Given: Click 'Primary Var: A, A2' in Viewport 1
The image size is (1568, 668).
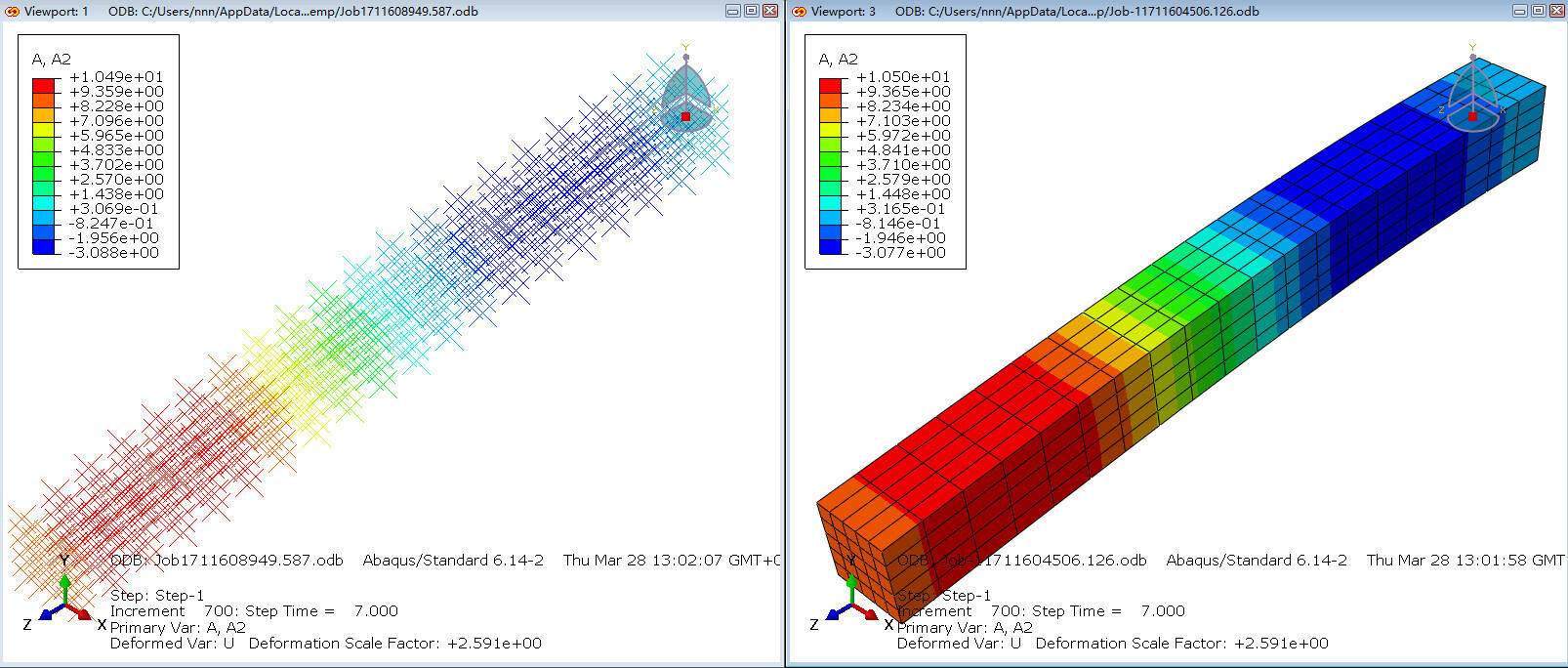Looking at the screenshot, I should click(178, 627).
